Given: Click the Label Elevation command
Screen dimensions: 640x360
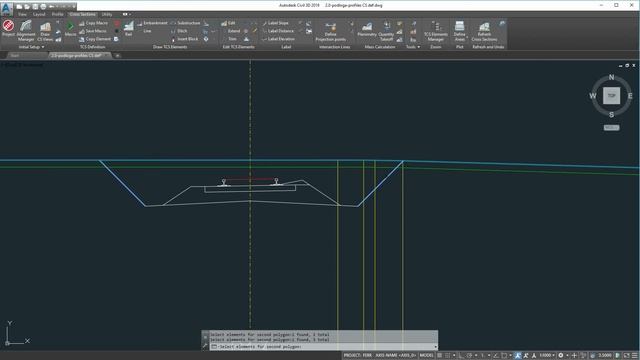Looking at the screenshot, I should 278,39.
